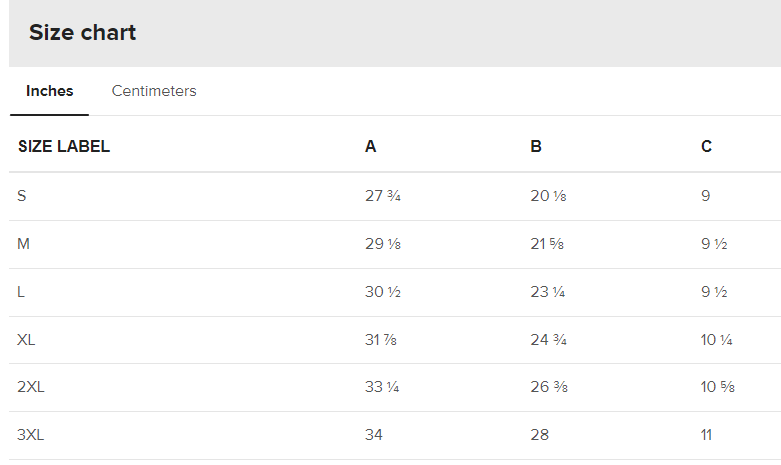Click the 26 ⅜ value for 2XL
This screenshot has height=465, width=781.
click(x=549, y=387)
